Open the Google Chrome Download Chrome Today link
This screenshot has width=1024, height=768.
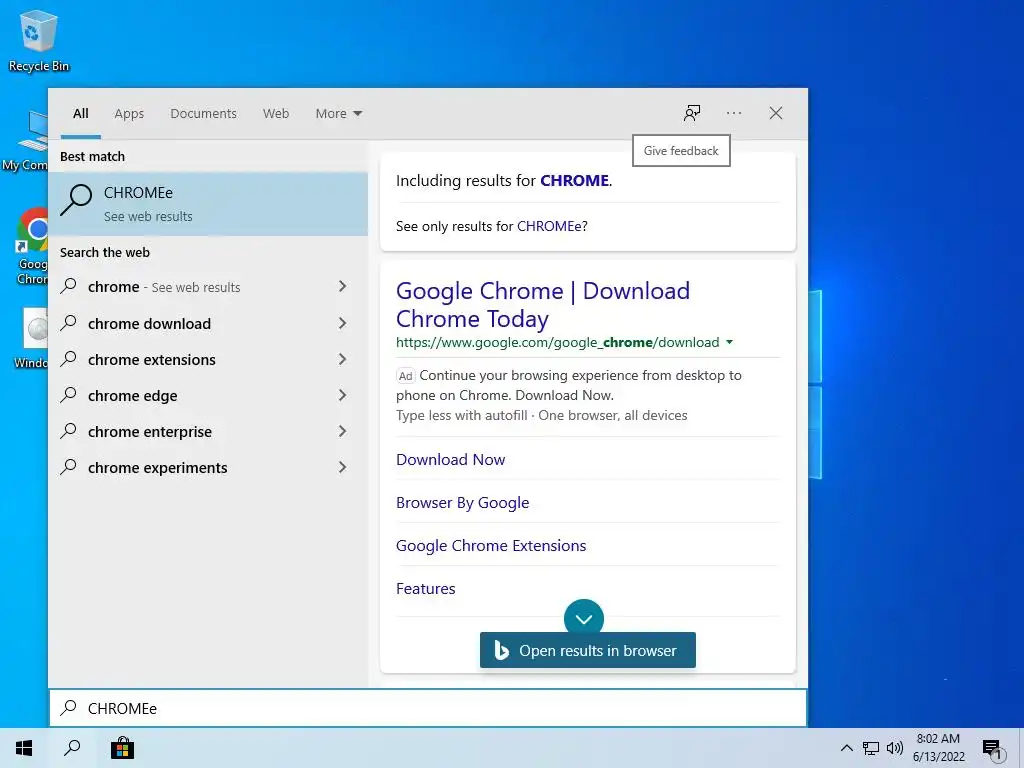click(x=543, y=305)
